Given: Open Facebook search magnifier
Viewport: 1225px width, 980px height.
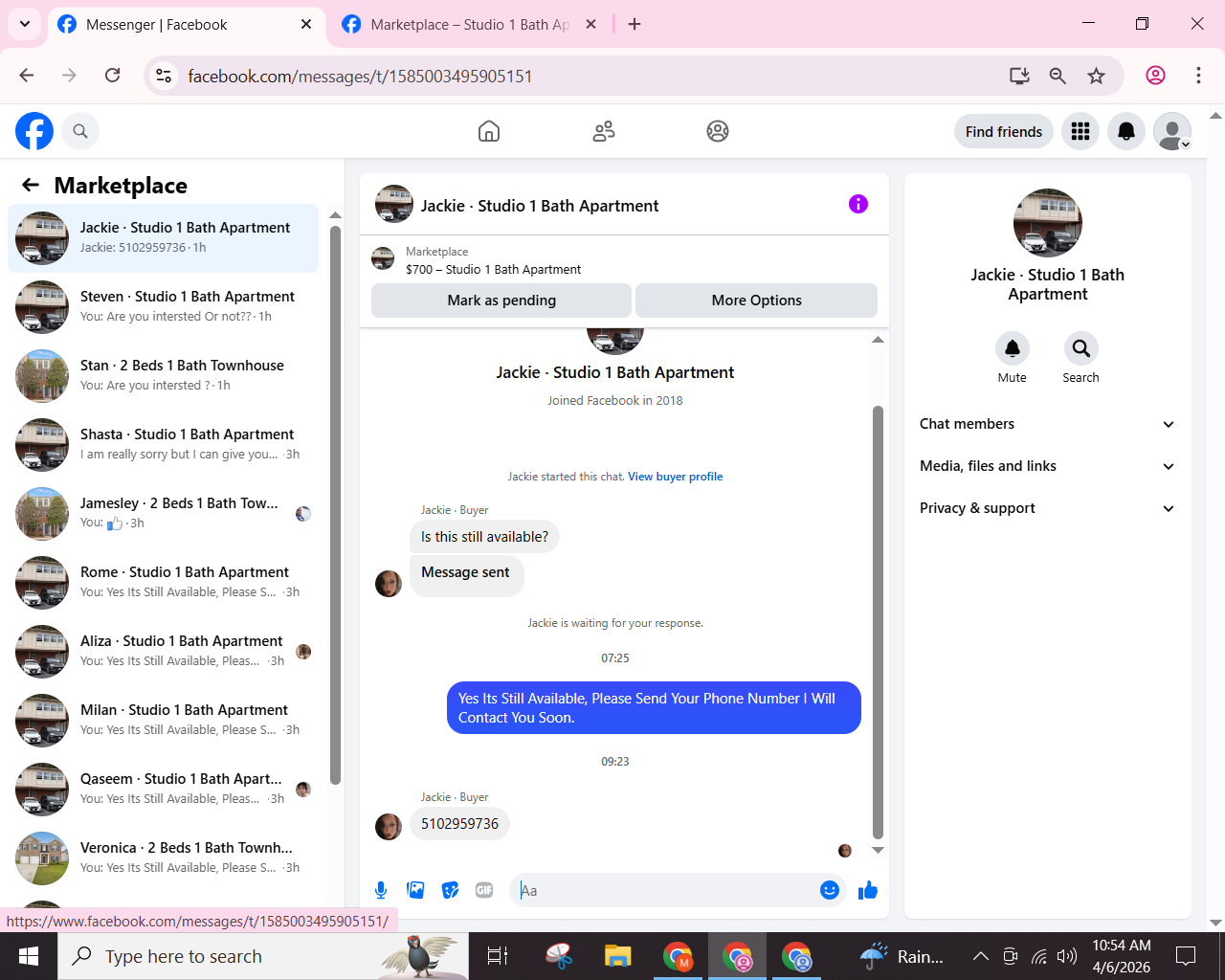Looking at the screenshot, I should tap(80, 131).
